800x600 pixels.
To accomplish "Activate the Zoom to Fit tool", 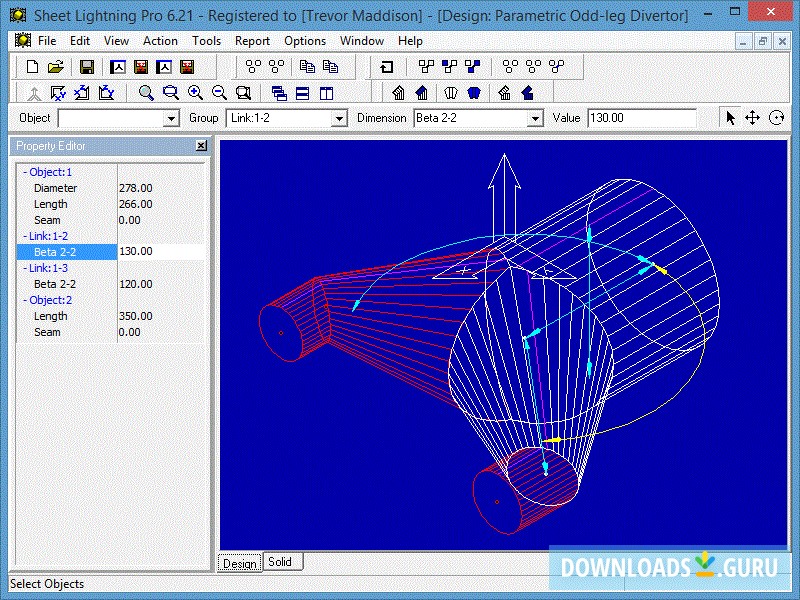I will pos(243,92).
